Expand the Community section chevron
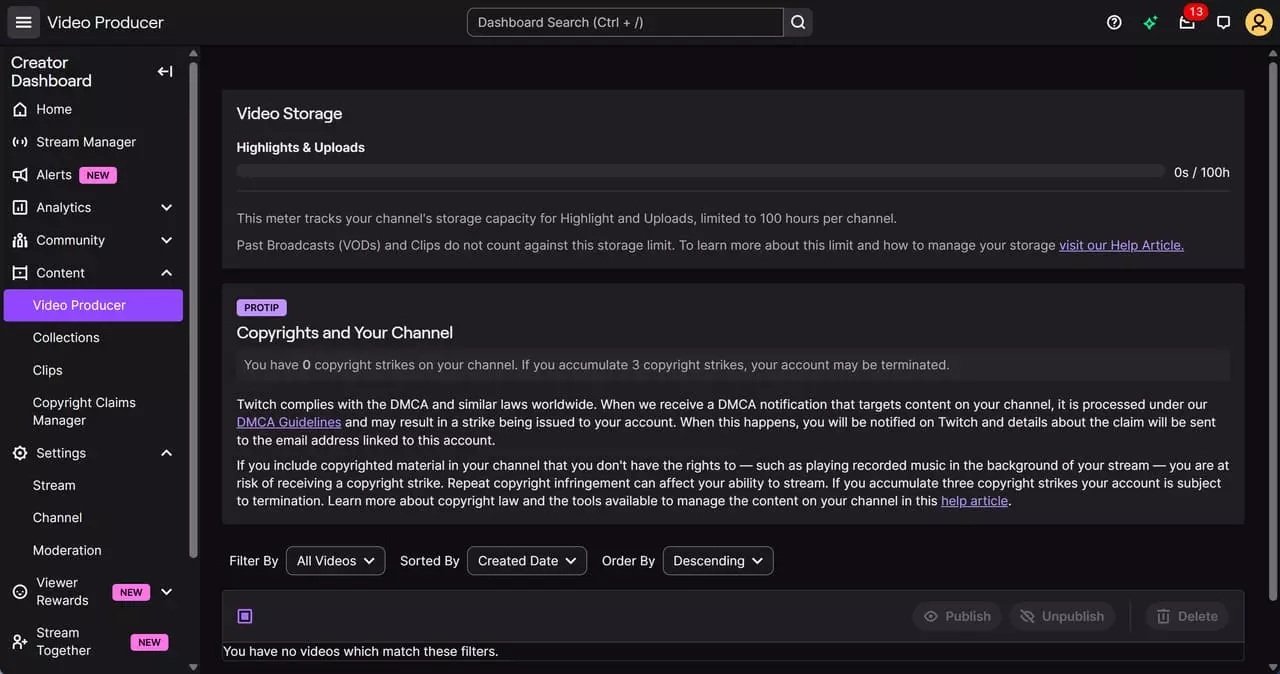Viewport: 1280px width, 674px height. click(166, 240)
